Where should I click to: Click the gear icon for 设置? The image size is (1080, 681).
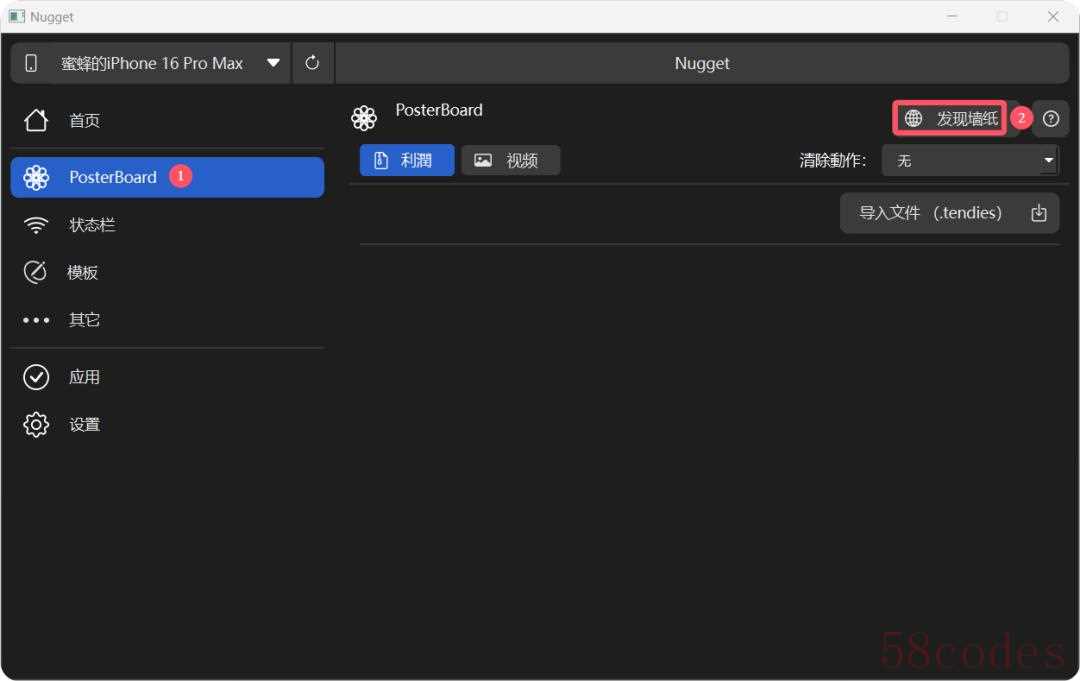(x=36, y=425)
